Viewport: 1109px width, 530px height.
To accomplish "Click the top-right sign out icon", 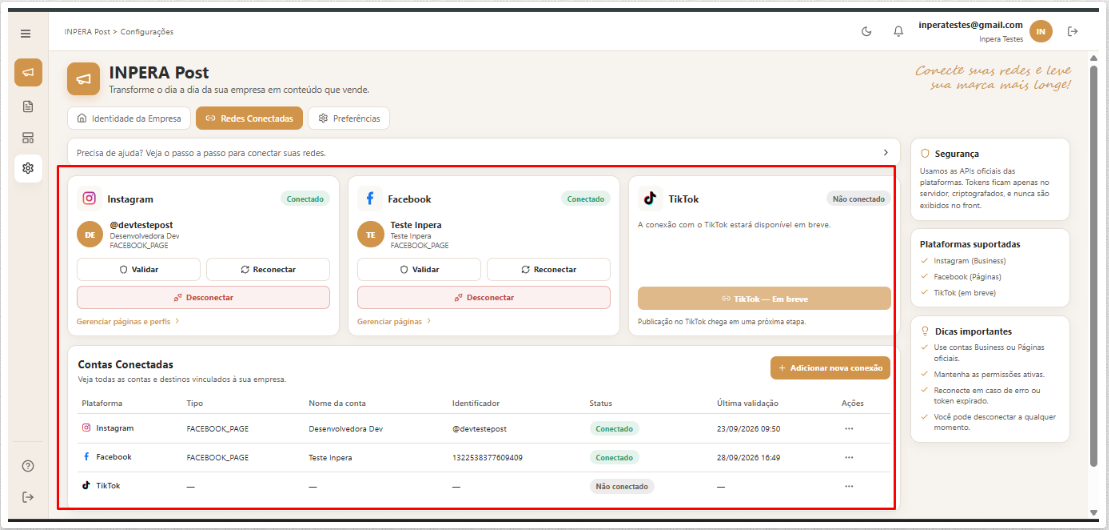I will (1073, 31).
